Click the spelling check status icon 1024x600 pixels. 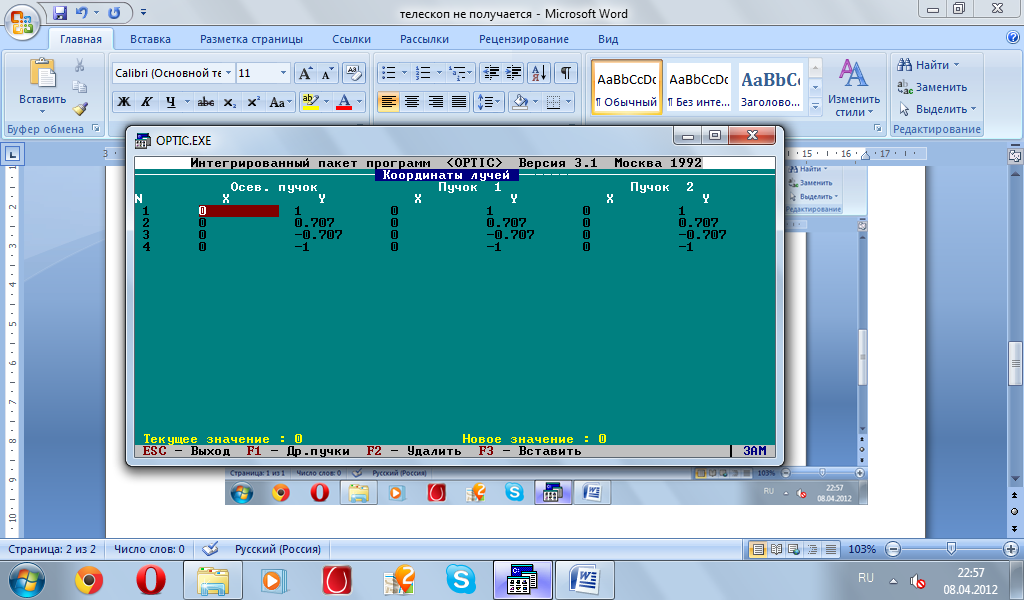pos(210,549)
